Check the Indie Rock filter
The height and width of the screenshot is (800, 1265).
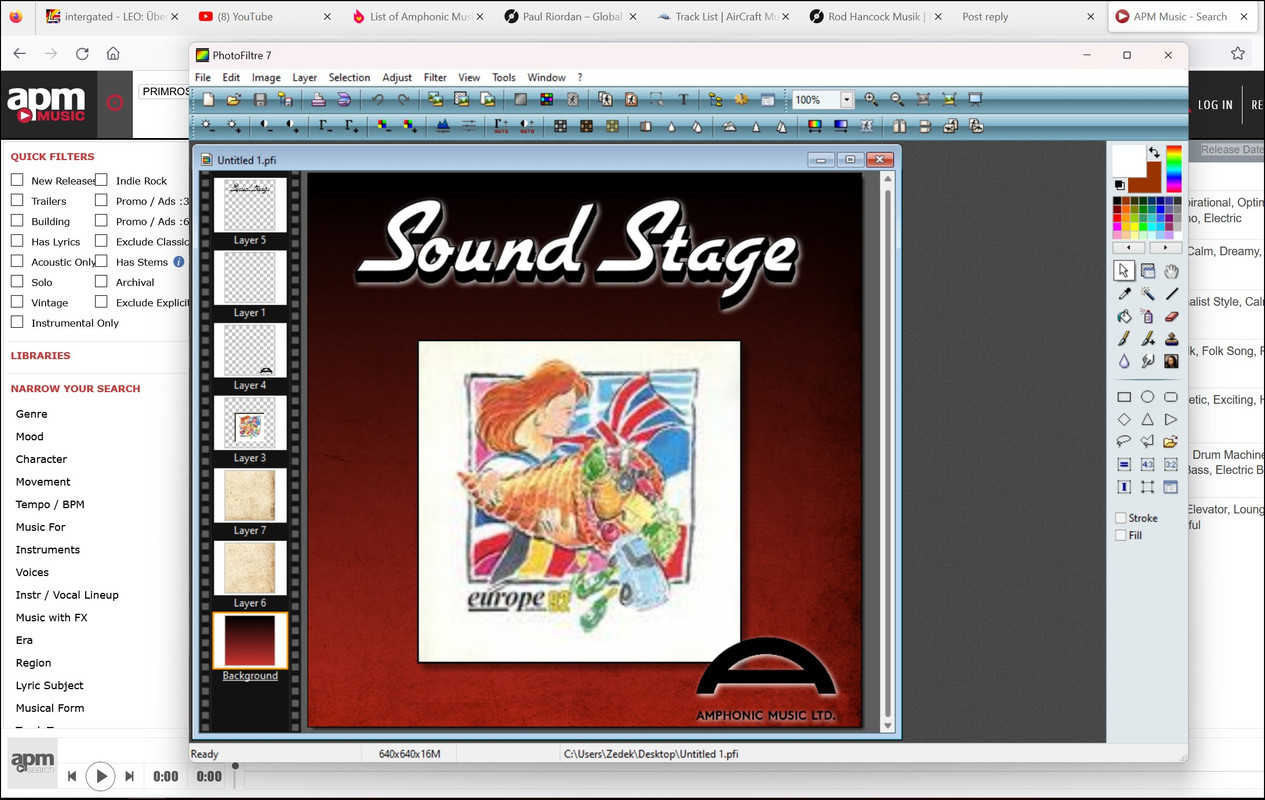coord(101,180)
